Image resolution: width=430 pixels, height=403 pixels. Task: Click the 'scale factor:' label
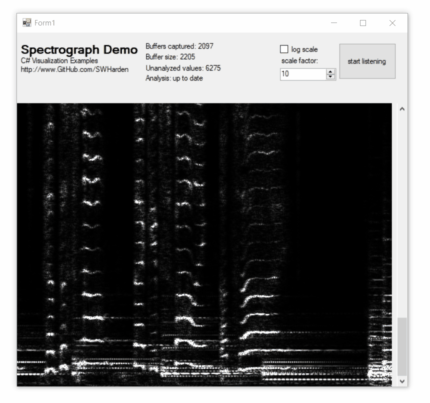coord(300,61)
